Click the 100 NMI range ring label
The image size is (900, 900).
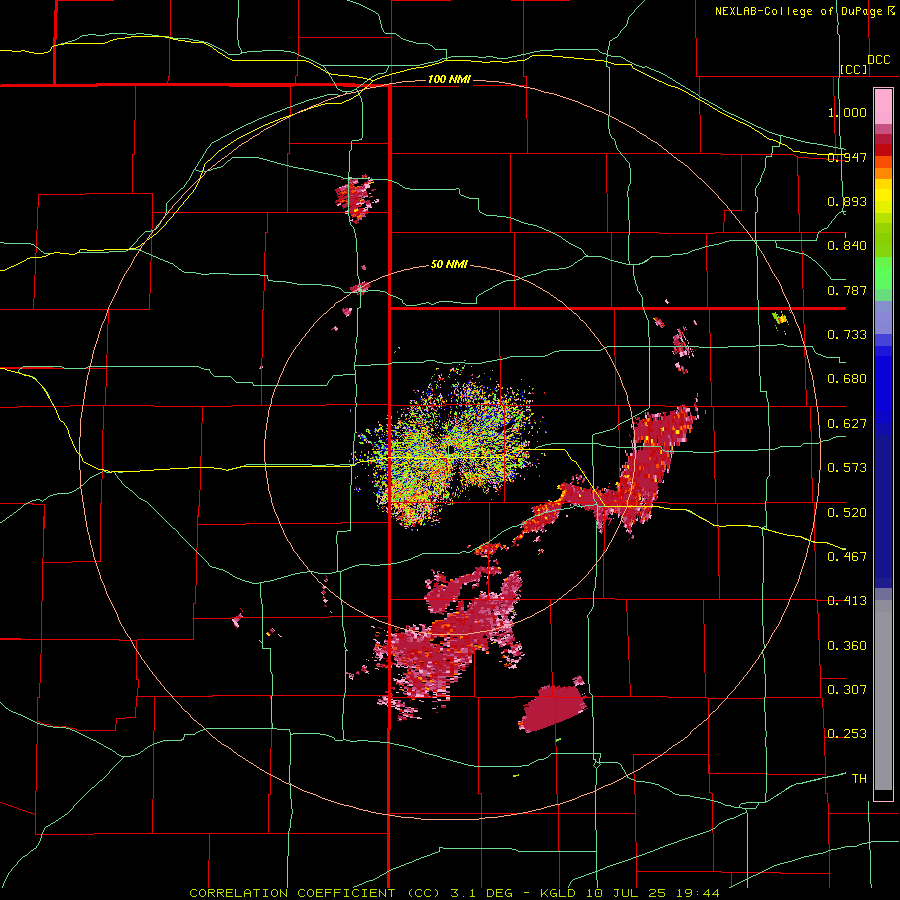[449, 79]
